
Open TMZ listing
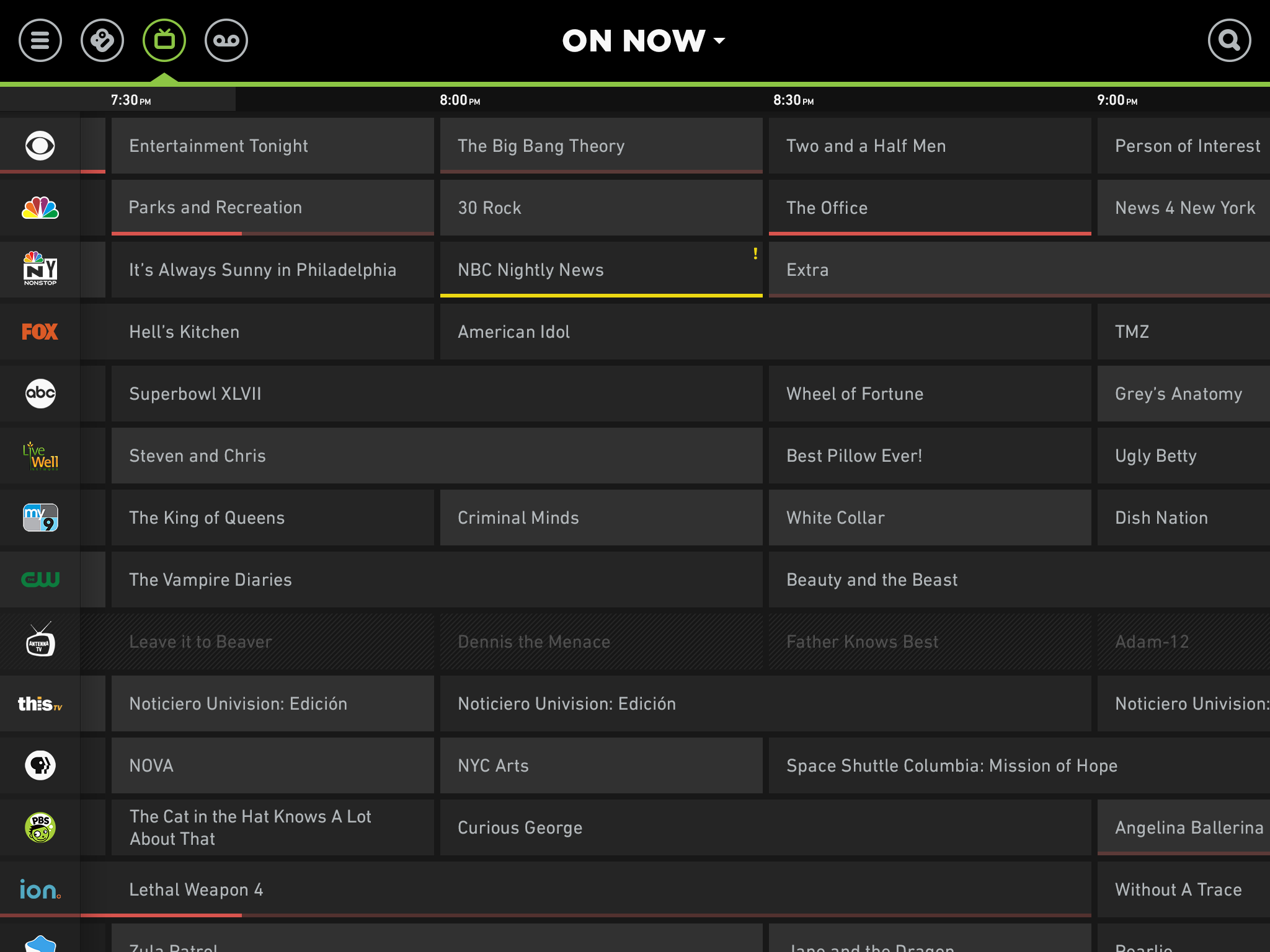pyautogui.click(x=1184, y=332)
